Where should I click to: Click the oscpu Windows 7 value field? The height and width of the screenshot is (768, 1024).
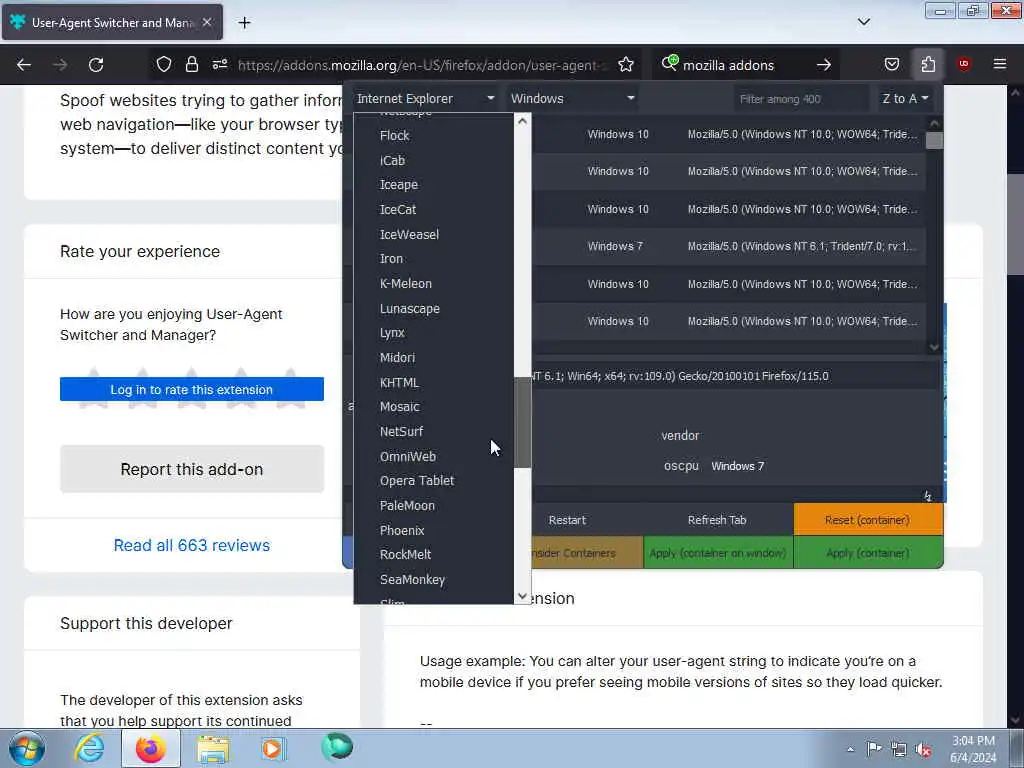click(x=822, y=466)
